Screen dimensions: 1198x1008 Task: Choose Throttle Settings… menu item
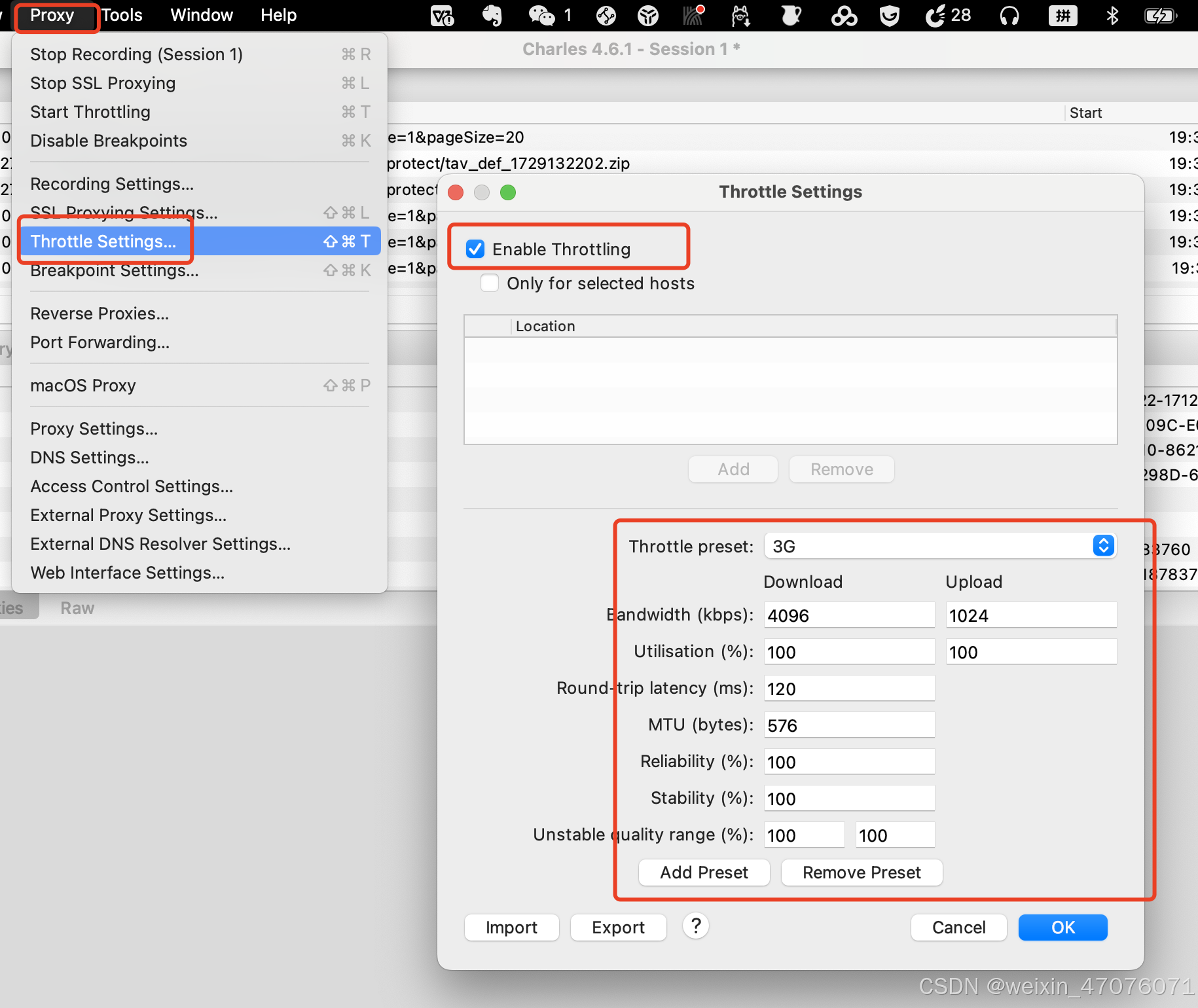200,242
